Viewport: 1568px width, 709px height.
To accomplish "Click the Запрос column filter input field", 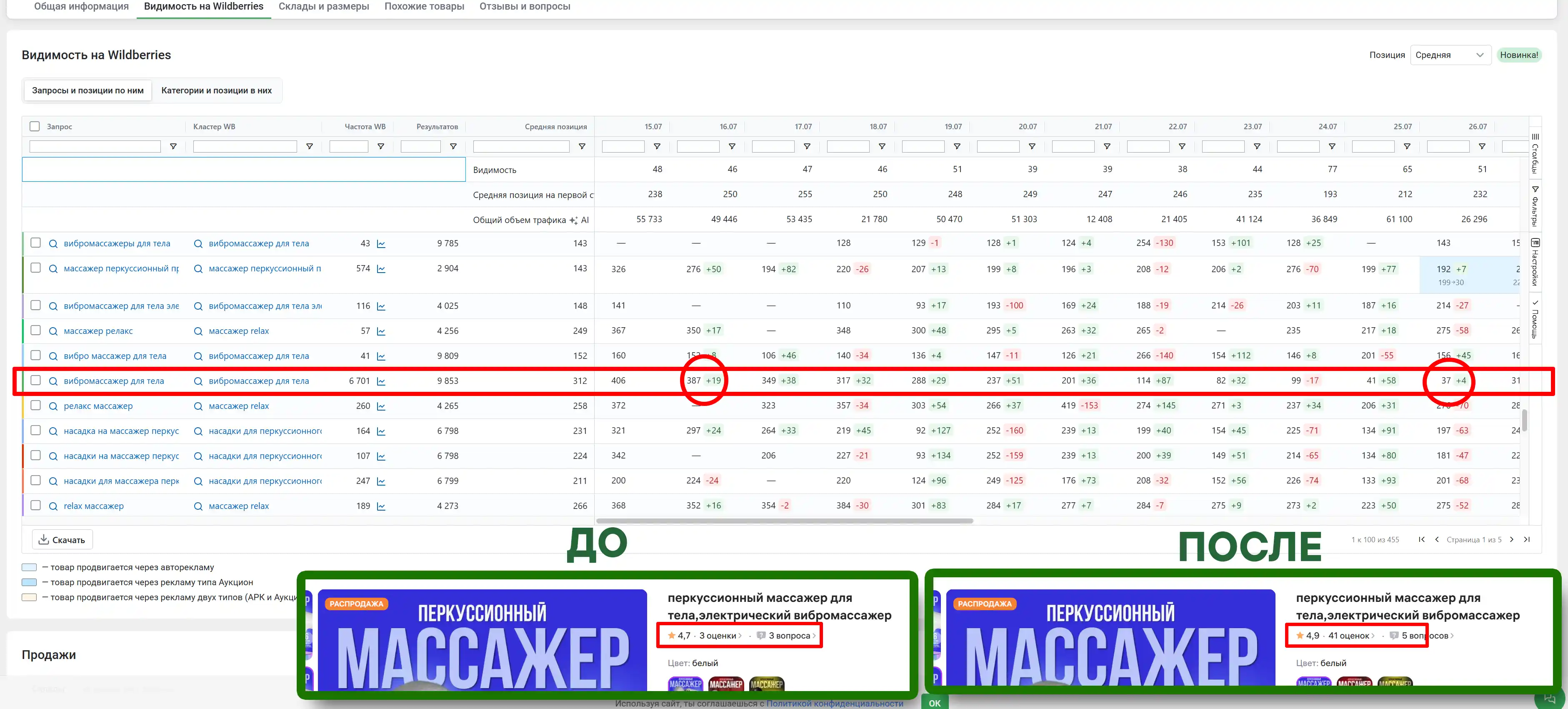I will 95,147.
